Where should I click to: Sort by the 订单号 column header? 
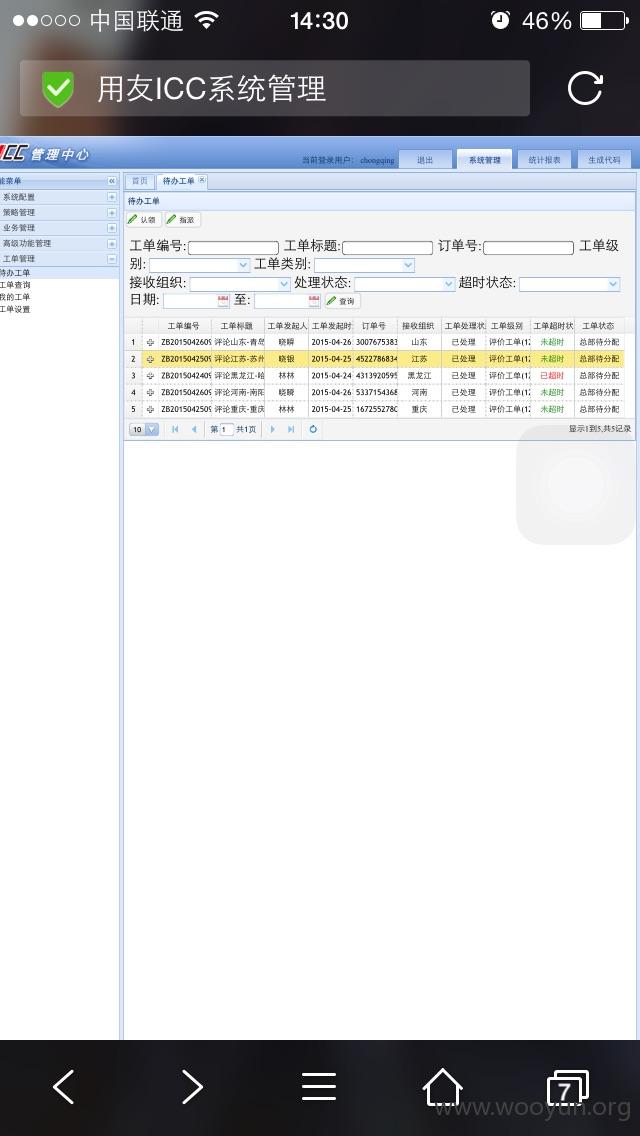[x=375, y=326]
